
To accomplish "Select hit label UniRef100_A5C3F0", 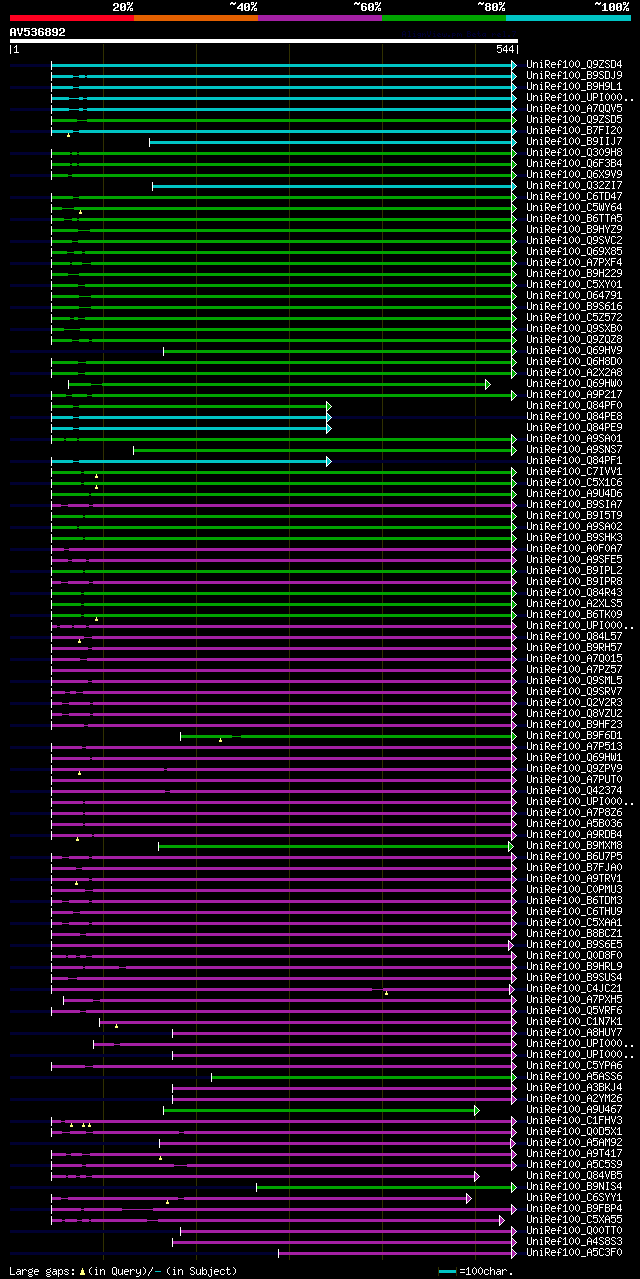I will click(574, 1253).
